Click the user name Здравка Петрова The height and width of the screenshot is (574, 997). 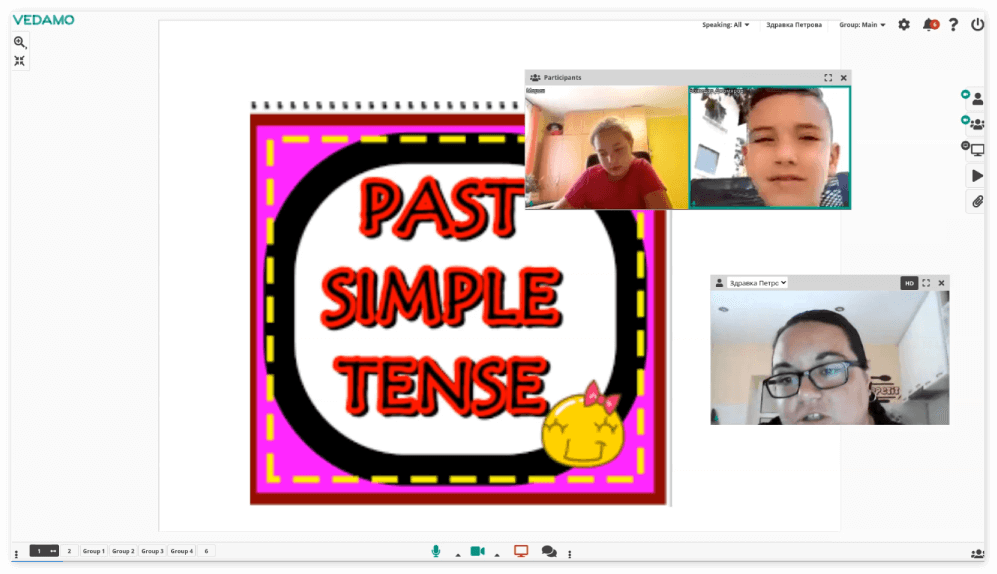[x=794, y=25]
